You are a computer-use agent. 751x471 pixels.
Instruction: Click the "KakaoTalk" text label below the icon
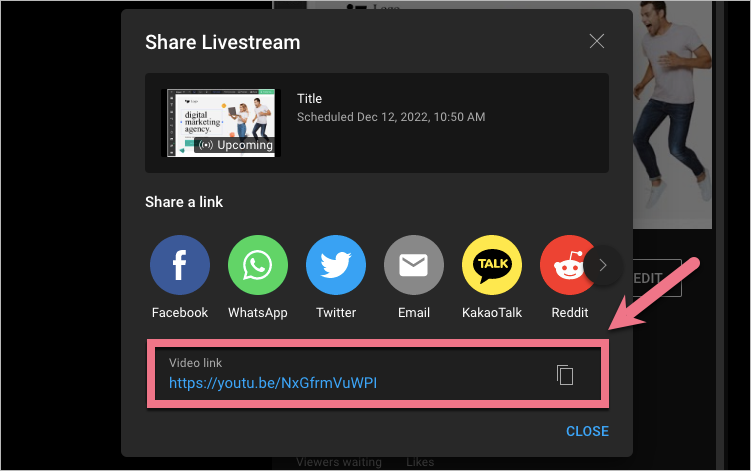tap(492, 313)
